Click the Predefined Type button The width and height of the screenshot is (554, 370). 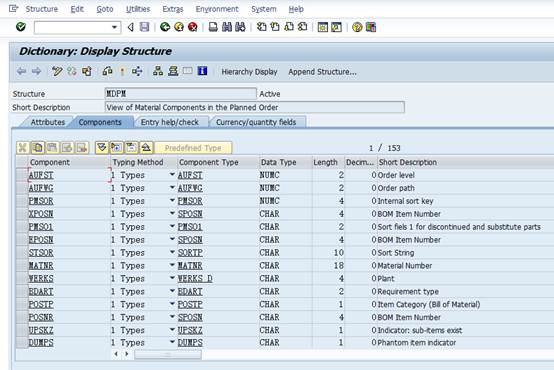tap(193, 148)
